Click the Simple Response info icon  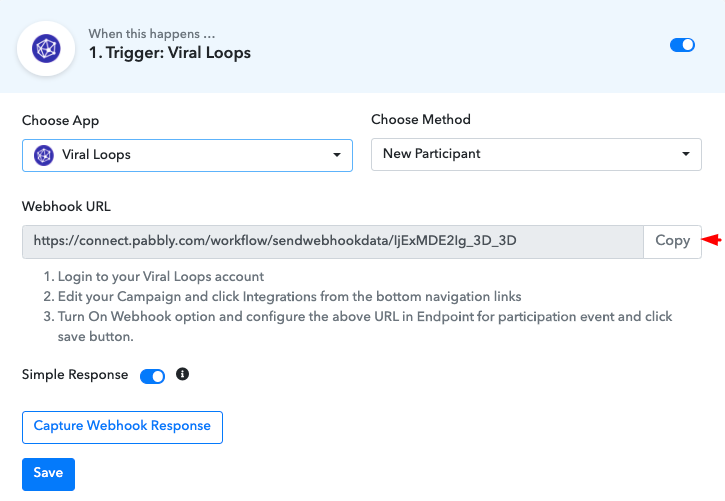183,374
